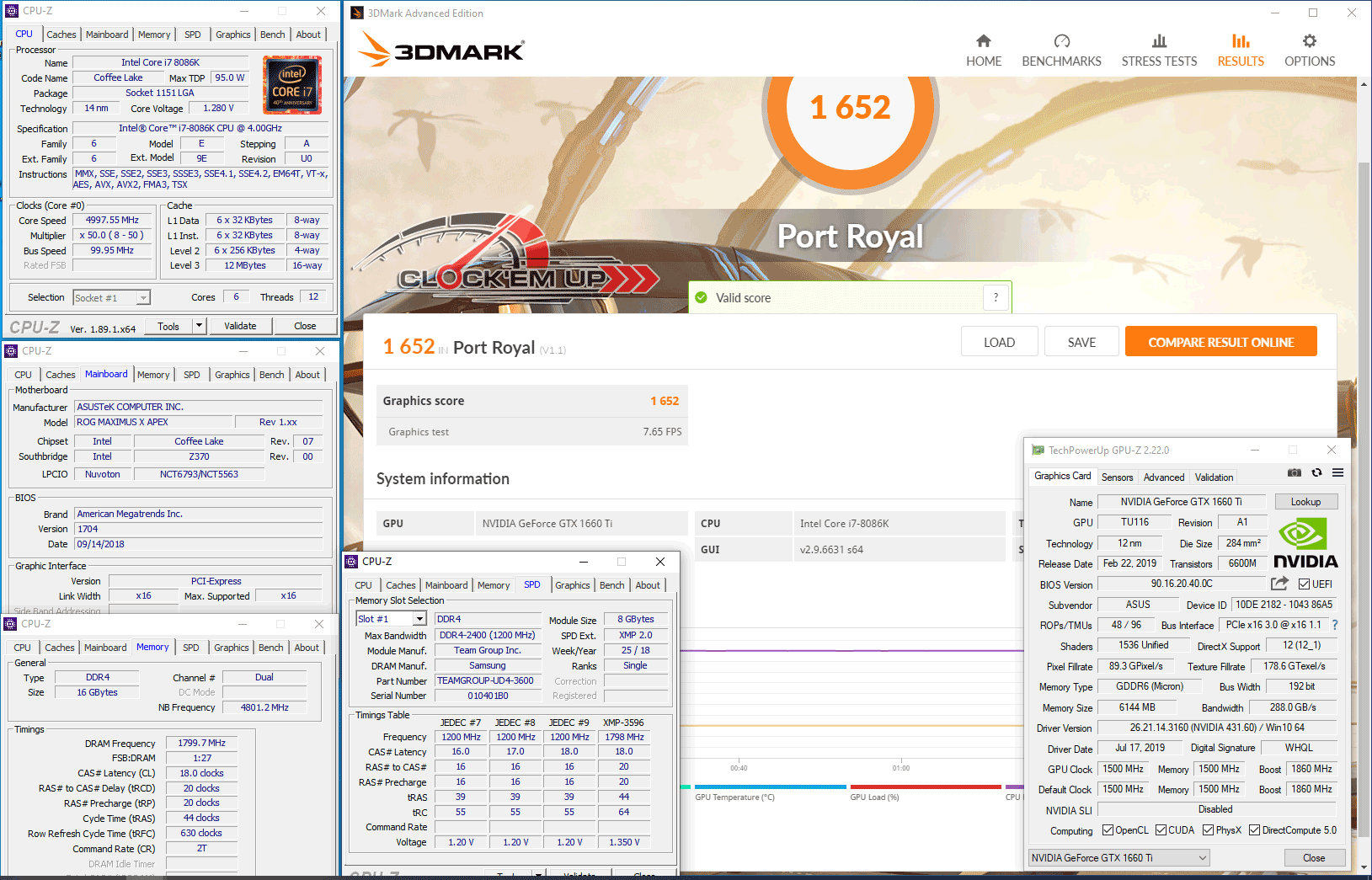Take a GPU-Z screenshot with the camera icon

point(1295,473)
